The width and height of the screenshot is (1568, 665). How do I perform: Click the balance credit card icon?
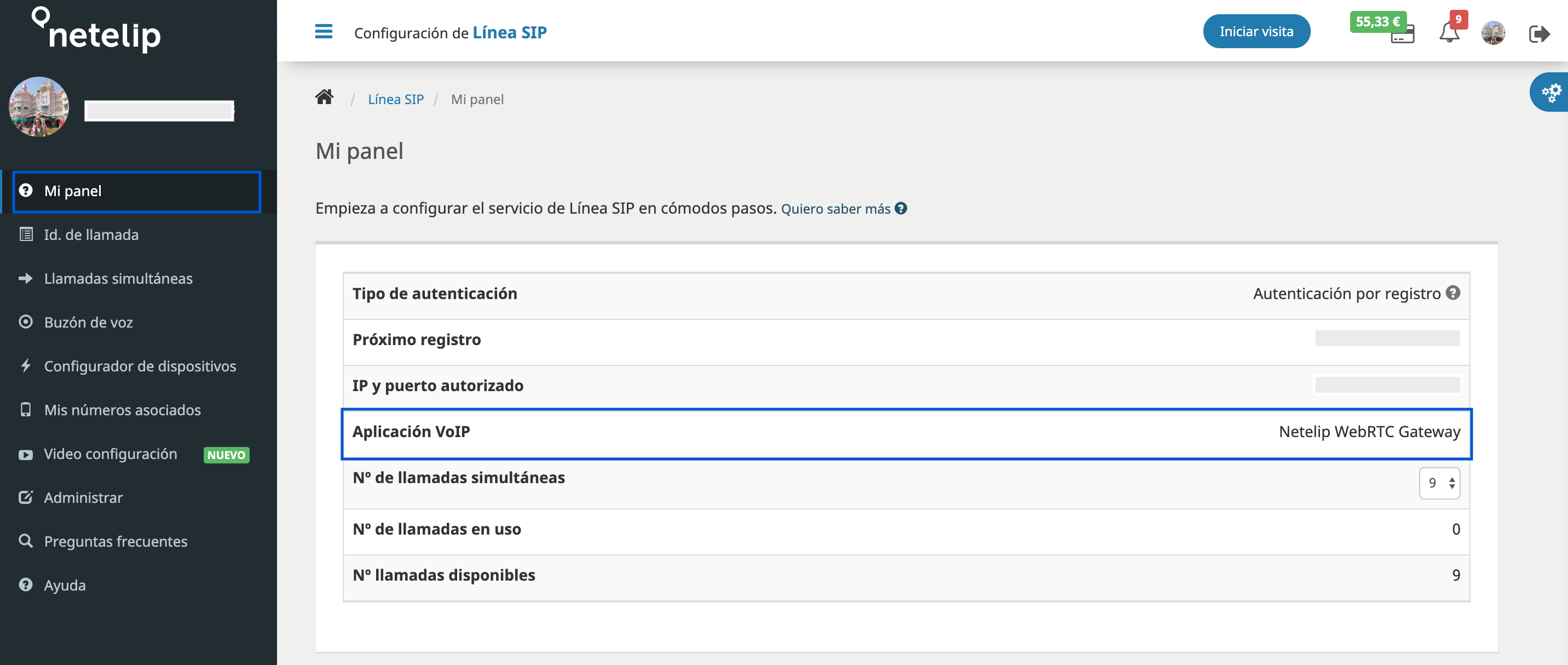(1402, 37)
